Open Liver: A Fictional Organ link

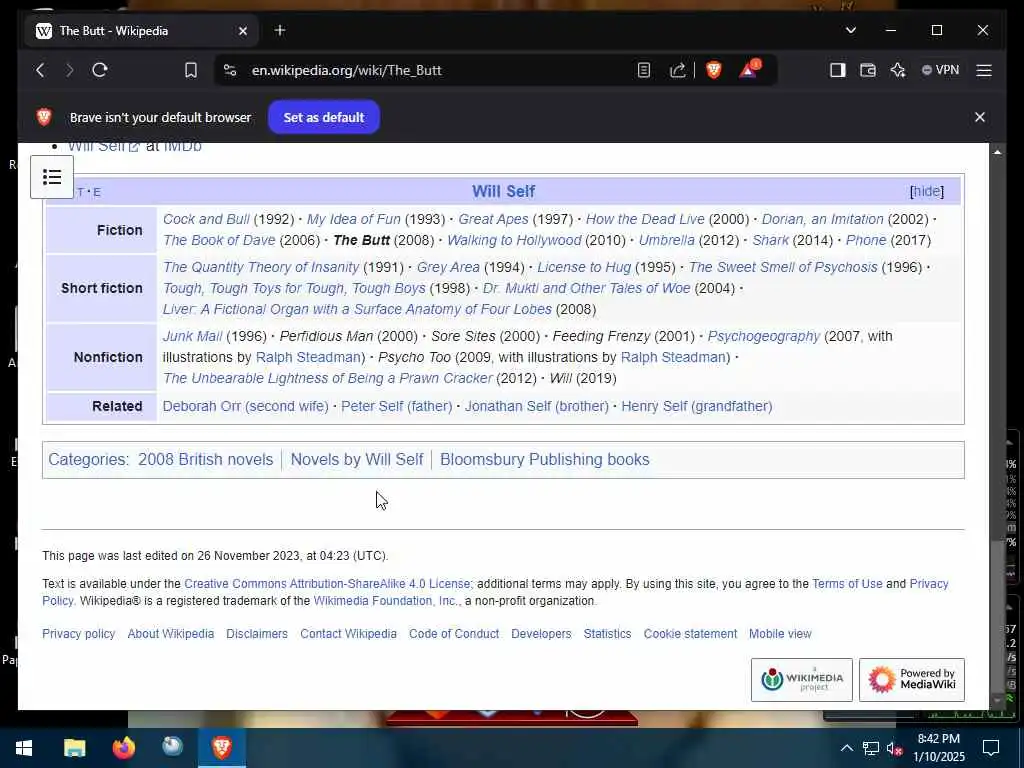(357, 310)
